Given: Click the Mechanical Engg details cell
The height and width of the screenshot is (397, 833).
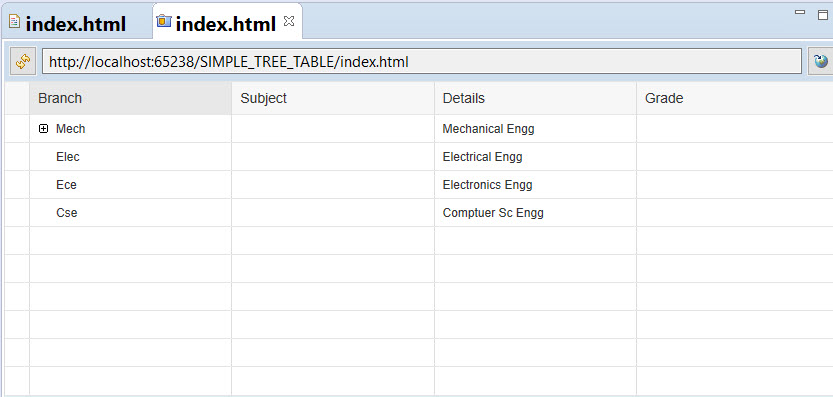Looking at the screenshot, I should click(x=535, y=129).
